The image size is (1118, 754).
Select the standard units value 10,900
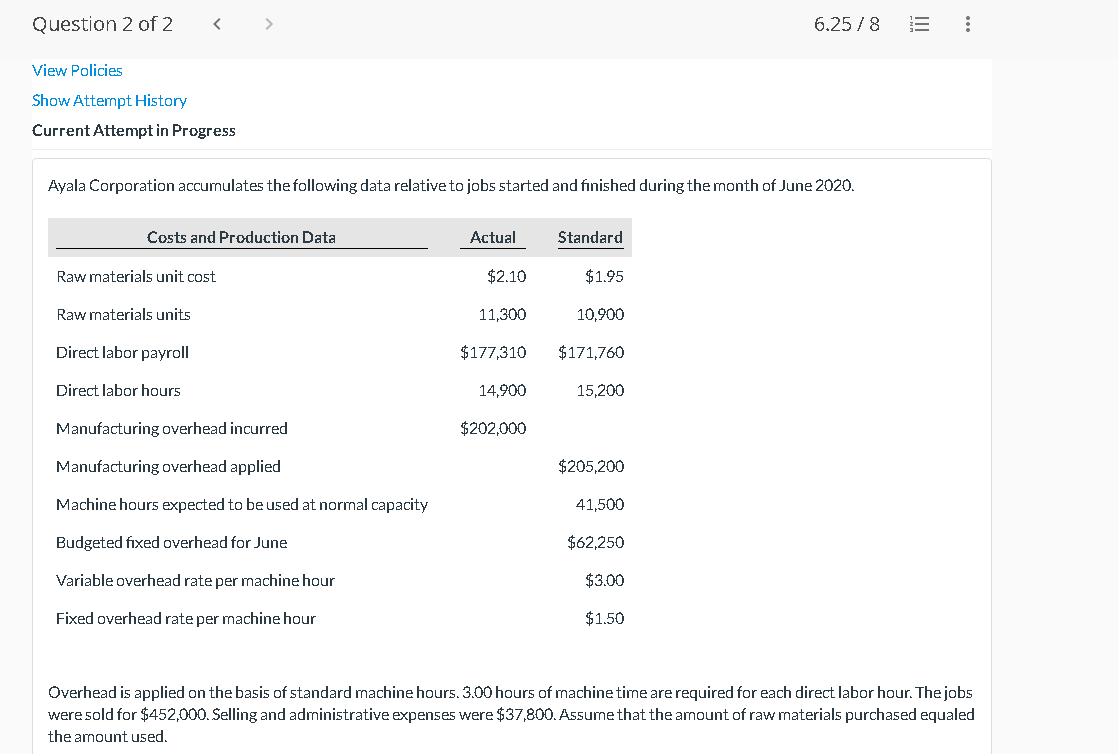(600, 315)
